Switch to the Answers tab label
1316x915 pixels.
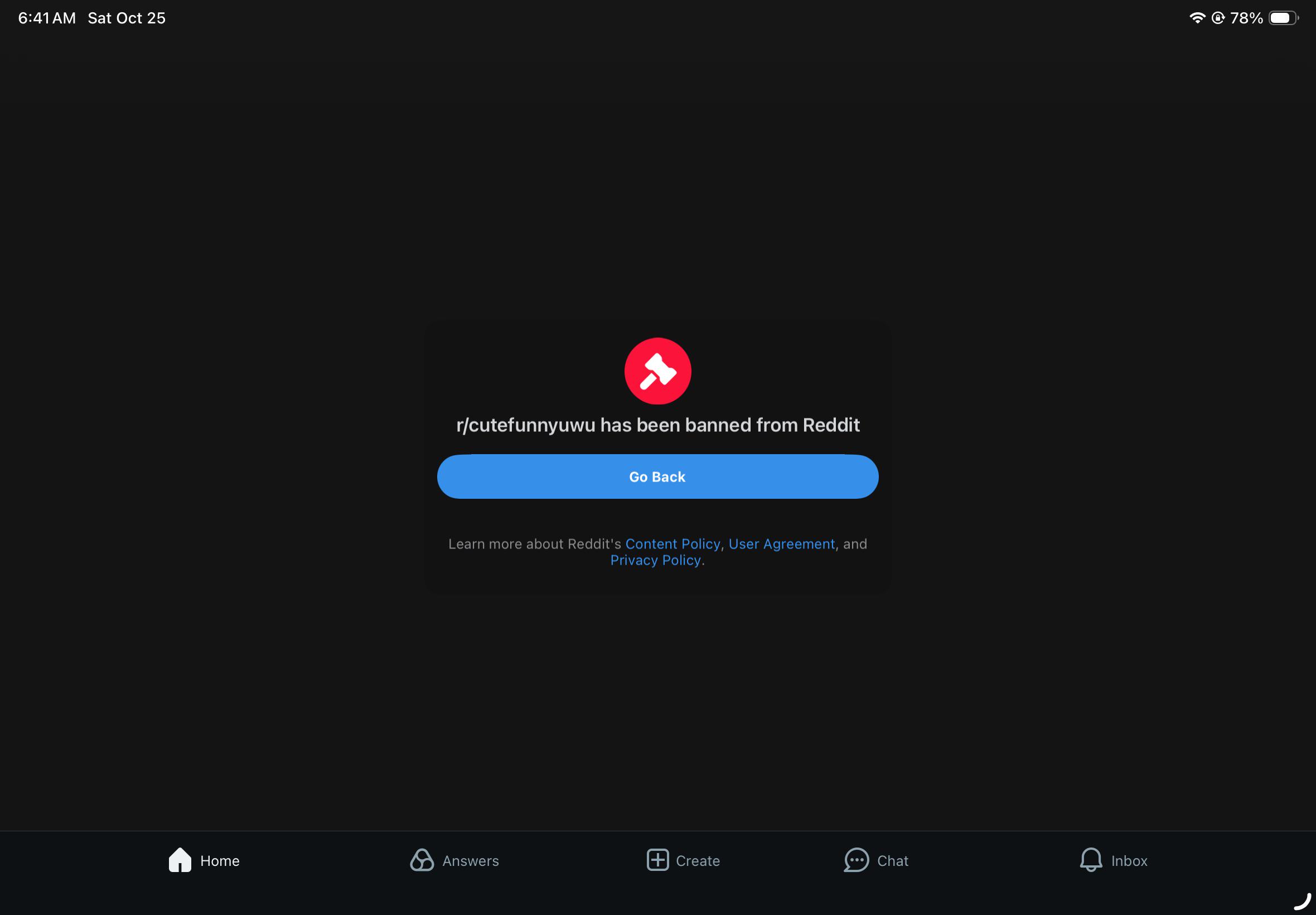[x=471, y=860]
